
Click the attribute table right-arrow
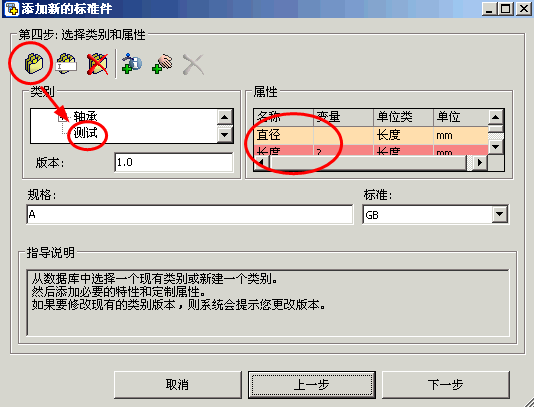pos(480,162)
